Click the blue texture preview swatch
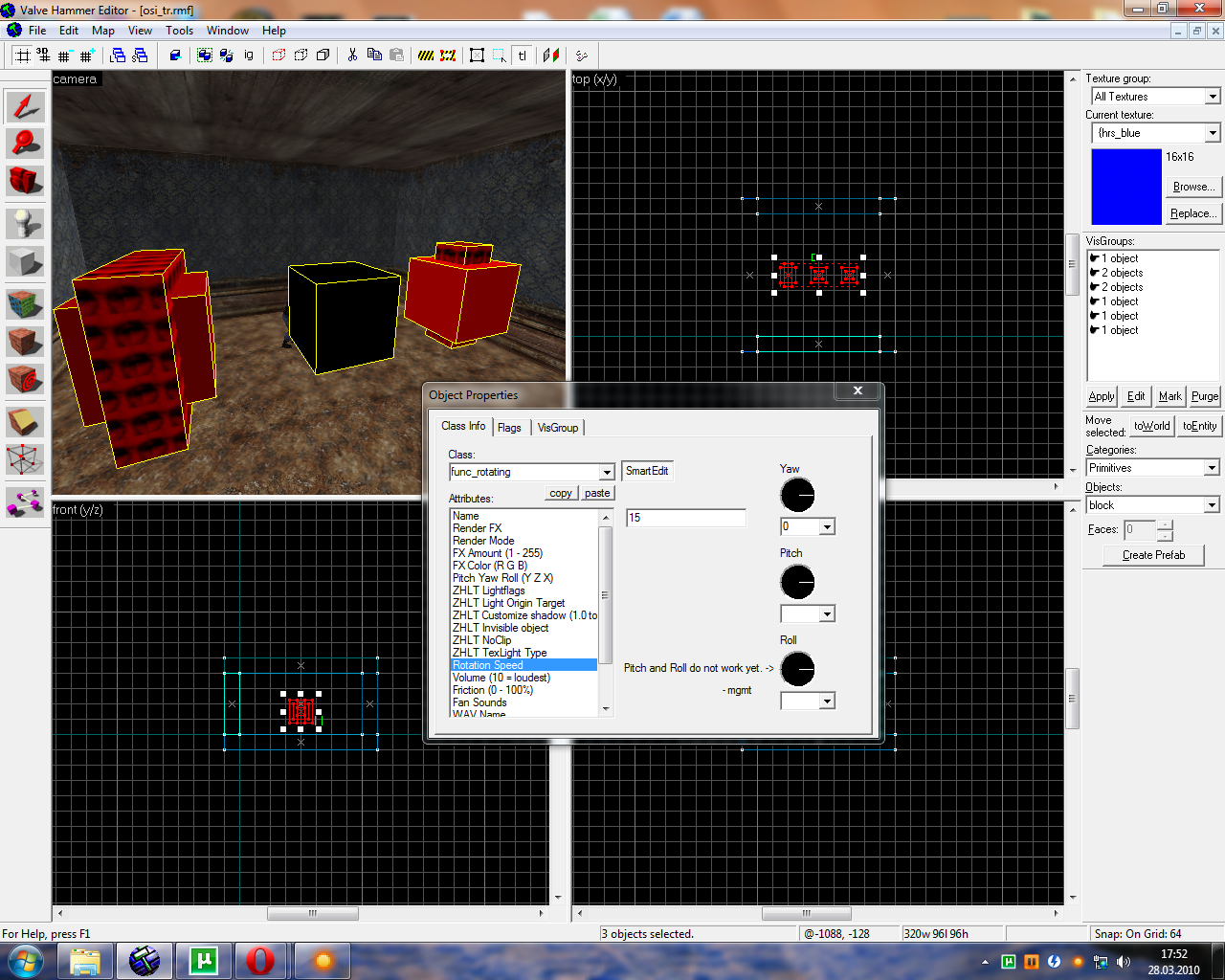The image size is (1225, 980). coord(1125,187)
